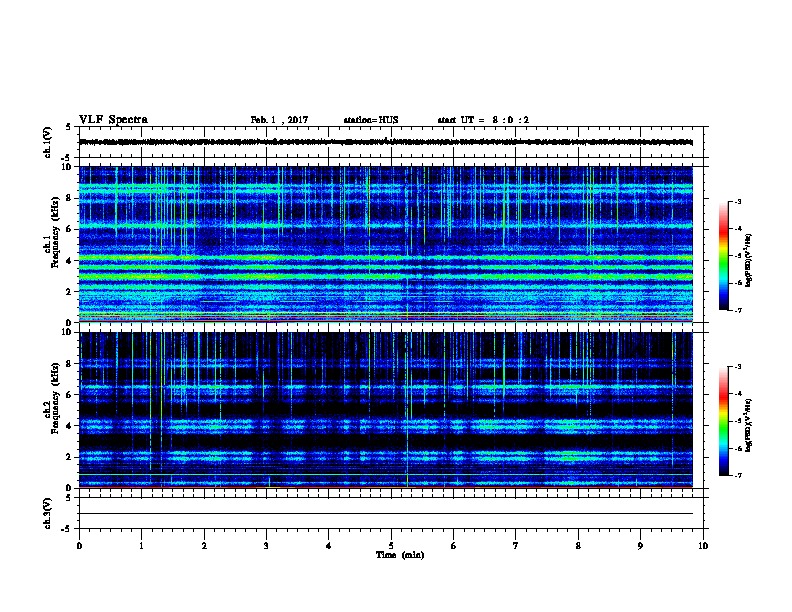Image resolution: width=792 pixels, height=612 pixels.
Task: Click the "ch.2 Frequency (kHz)" axis label
Action: [x=52, y=398]
